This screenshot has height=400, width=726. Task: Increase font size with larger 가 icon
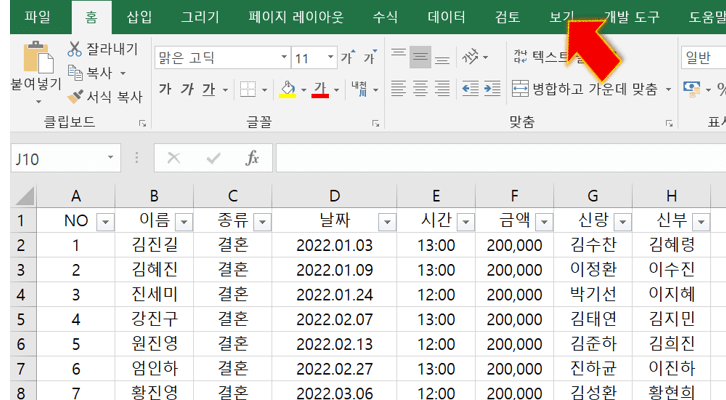point(348,57)
